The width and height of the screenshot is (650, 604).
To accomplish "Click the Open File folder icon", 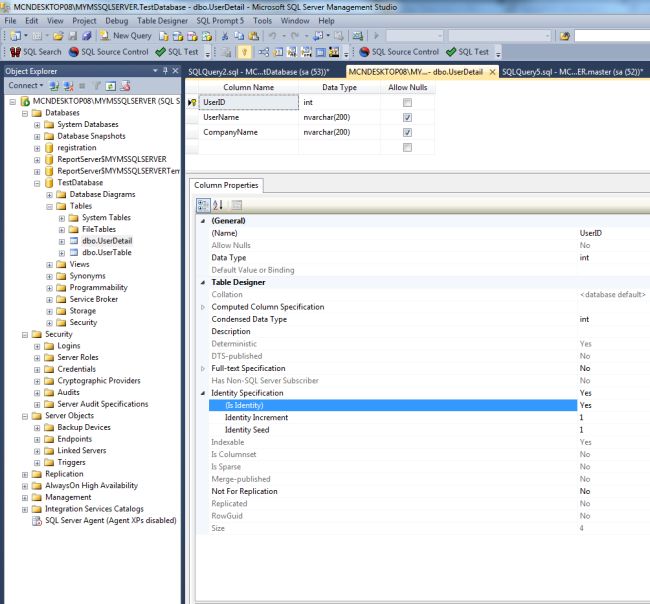I will 58,36.
